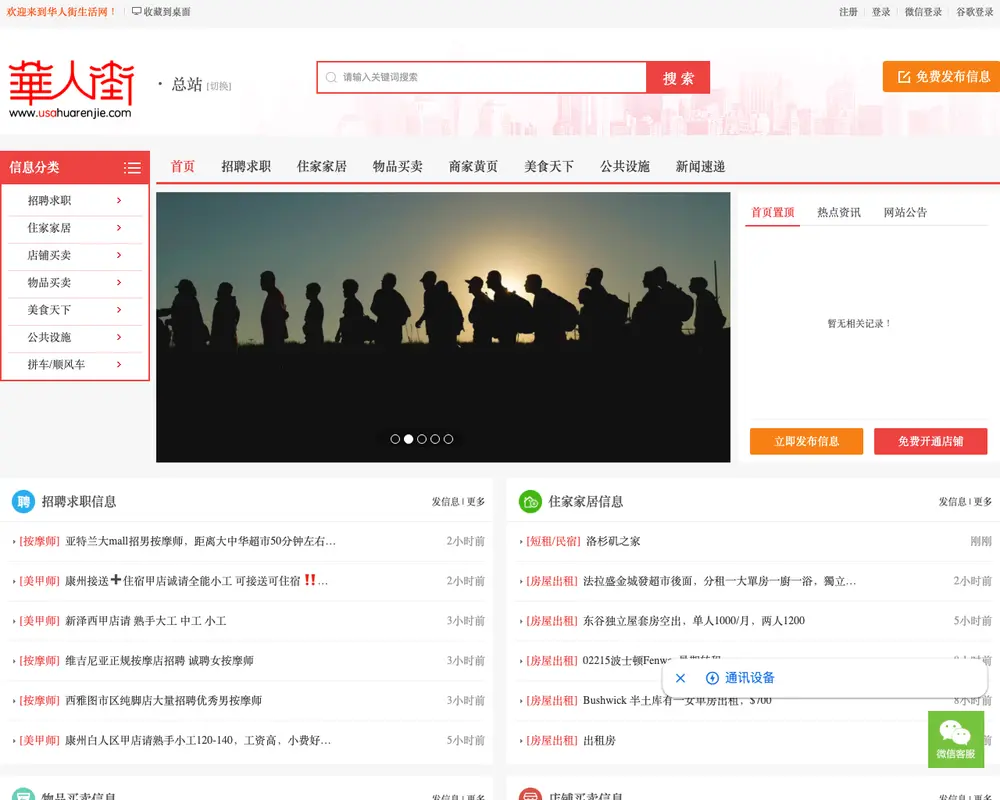The width and height of the screenshot is (1000, 800).
Task: Switch to the 热点资讯 panel tab
Action: (x=839, y=212)
